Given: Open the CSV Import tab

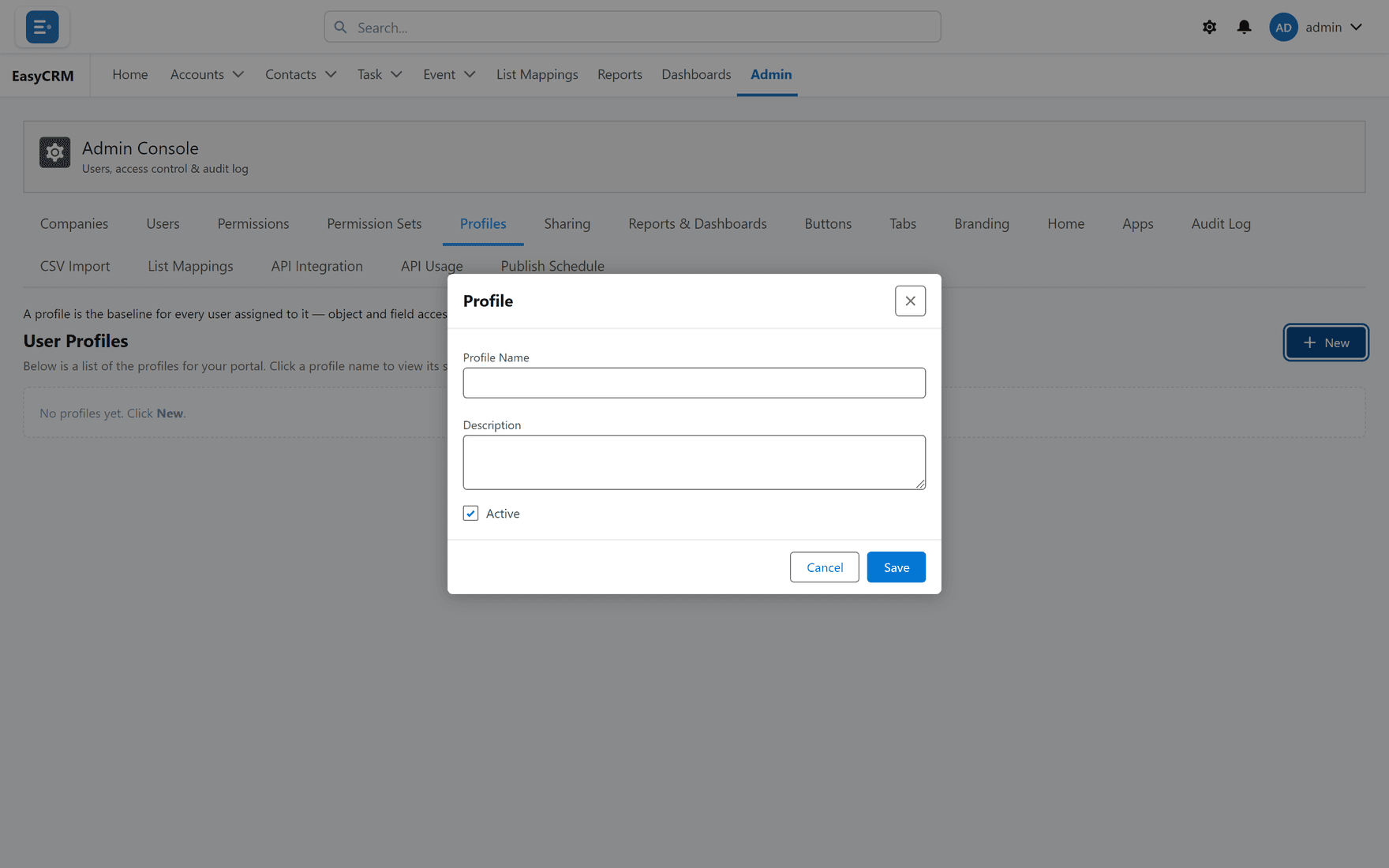Looking at the screenshot, I should pyautogui.click(x=75, y=266).
